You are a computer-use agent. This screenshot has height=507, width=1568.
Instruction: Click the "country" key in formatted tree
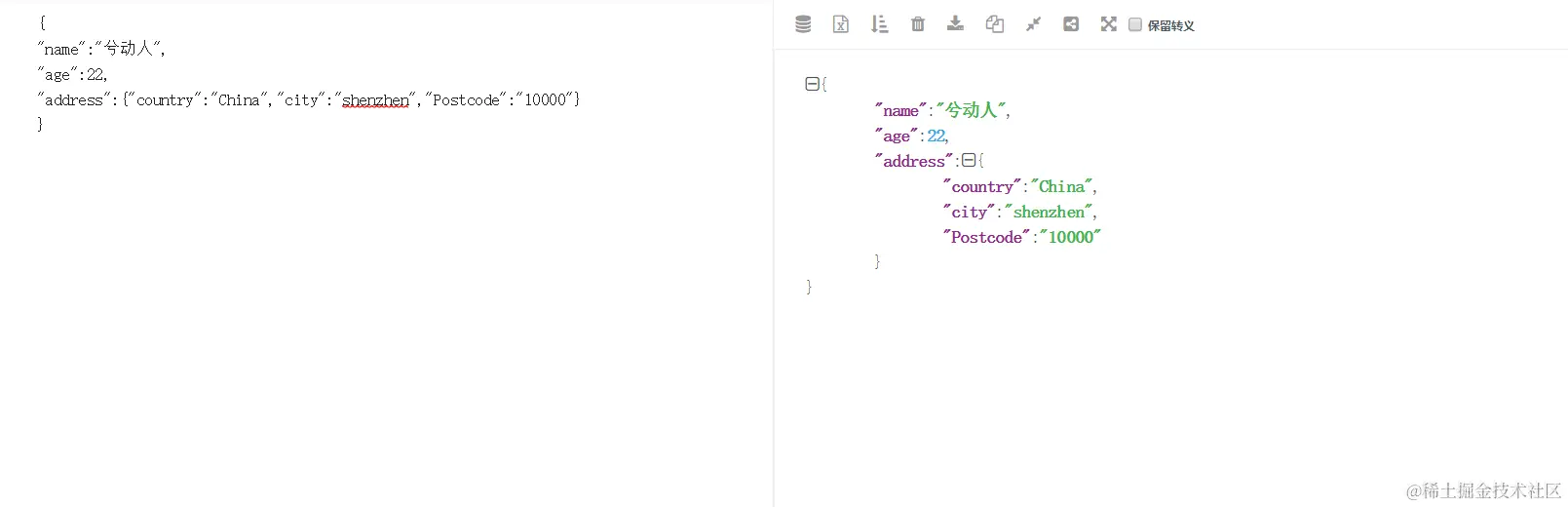pos(982,186)
